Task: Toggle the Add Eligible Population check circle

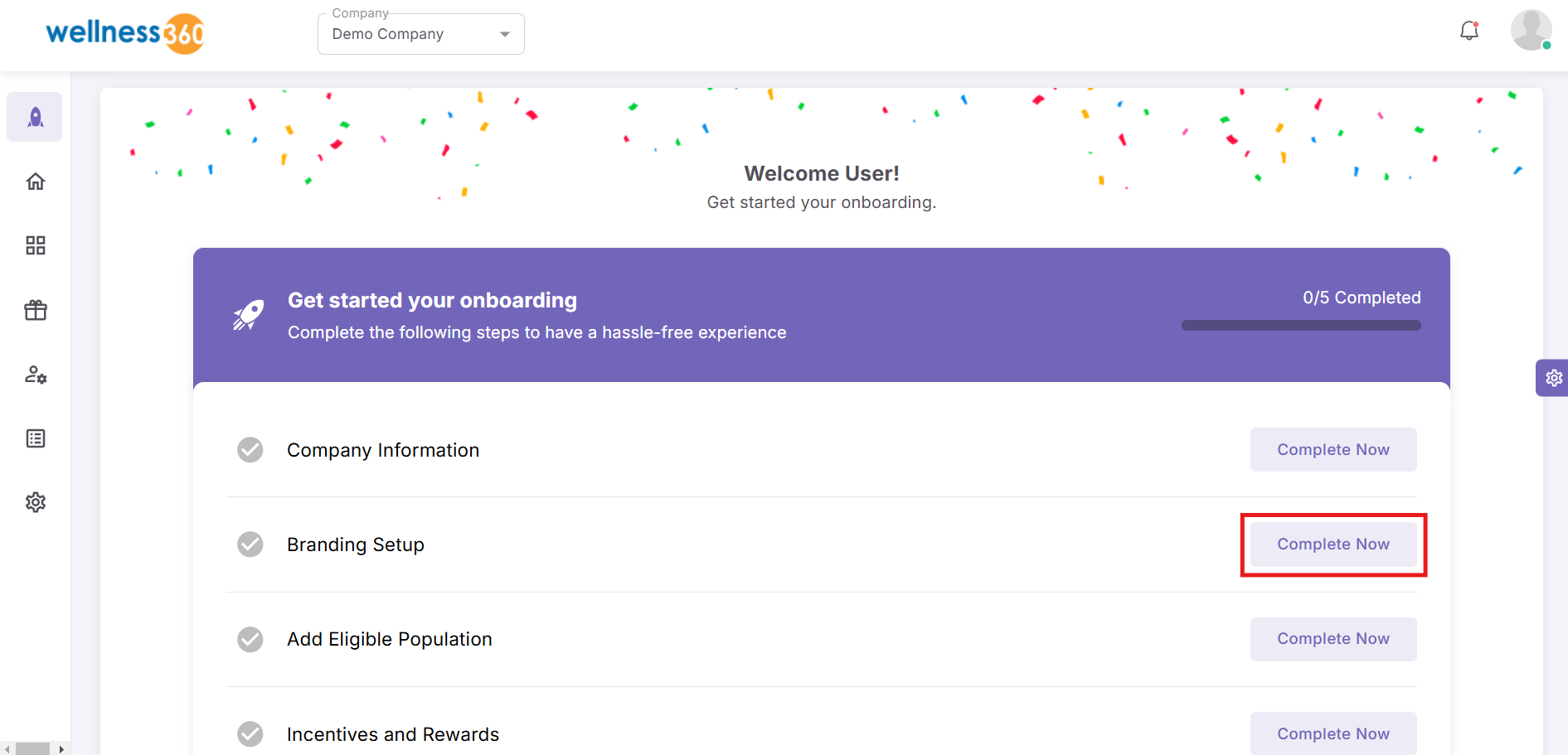Action: [x=250, y=639]
